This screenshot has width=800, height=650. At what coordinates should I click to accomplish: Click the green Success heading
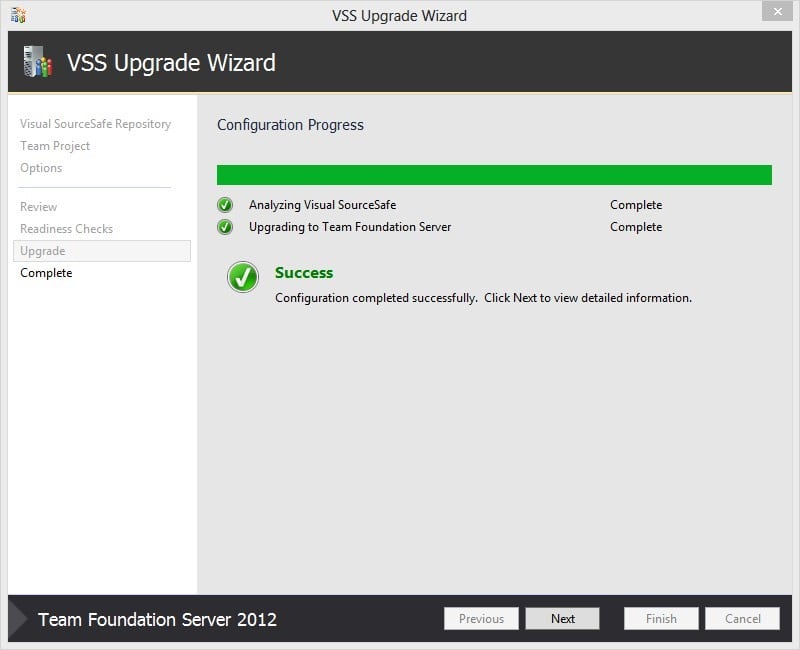click(x=304, y=273)
